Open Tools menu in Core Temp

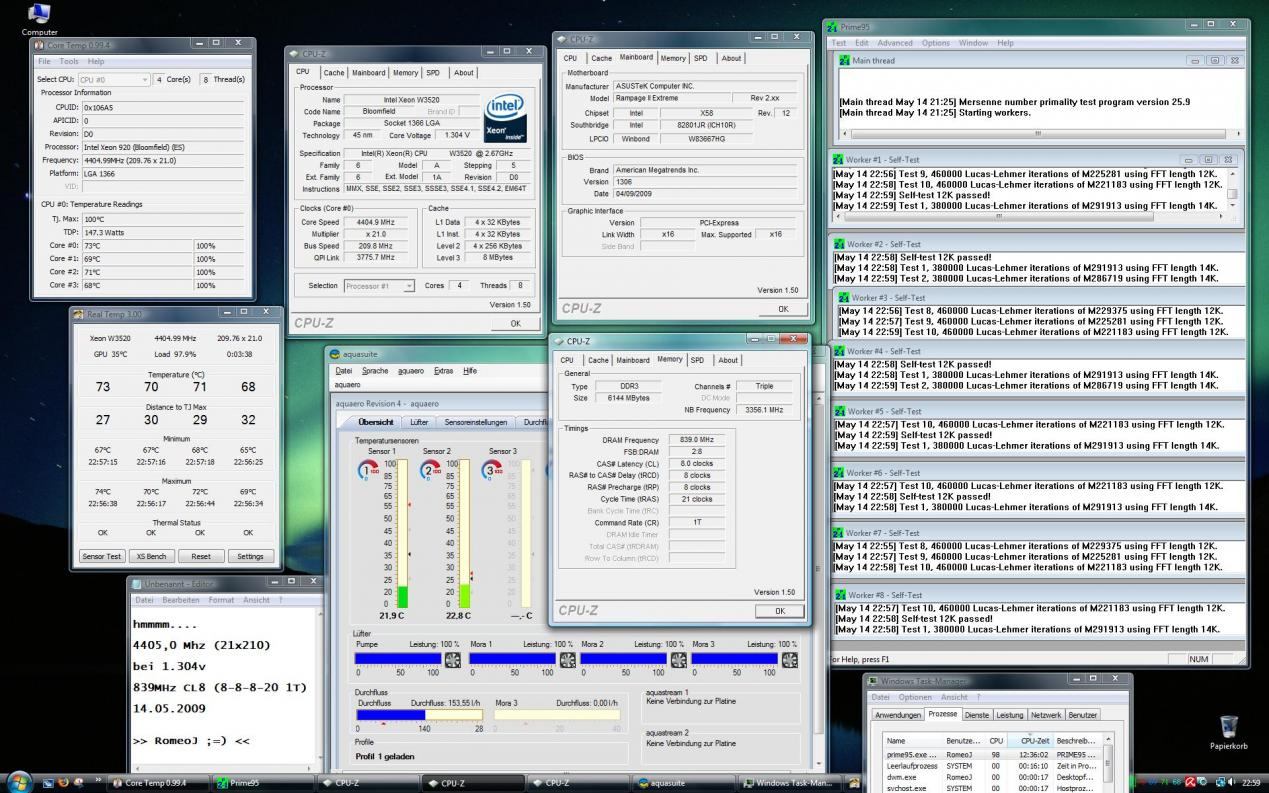69,61
